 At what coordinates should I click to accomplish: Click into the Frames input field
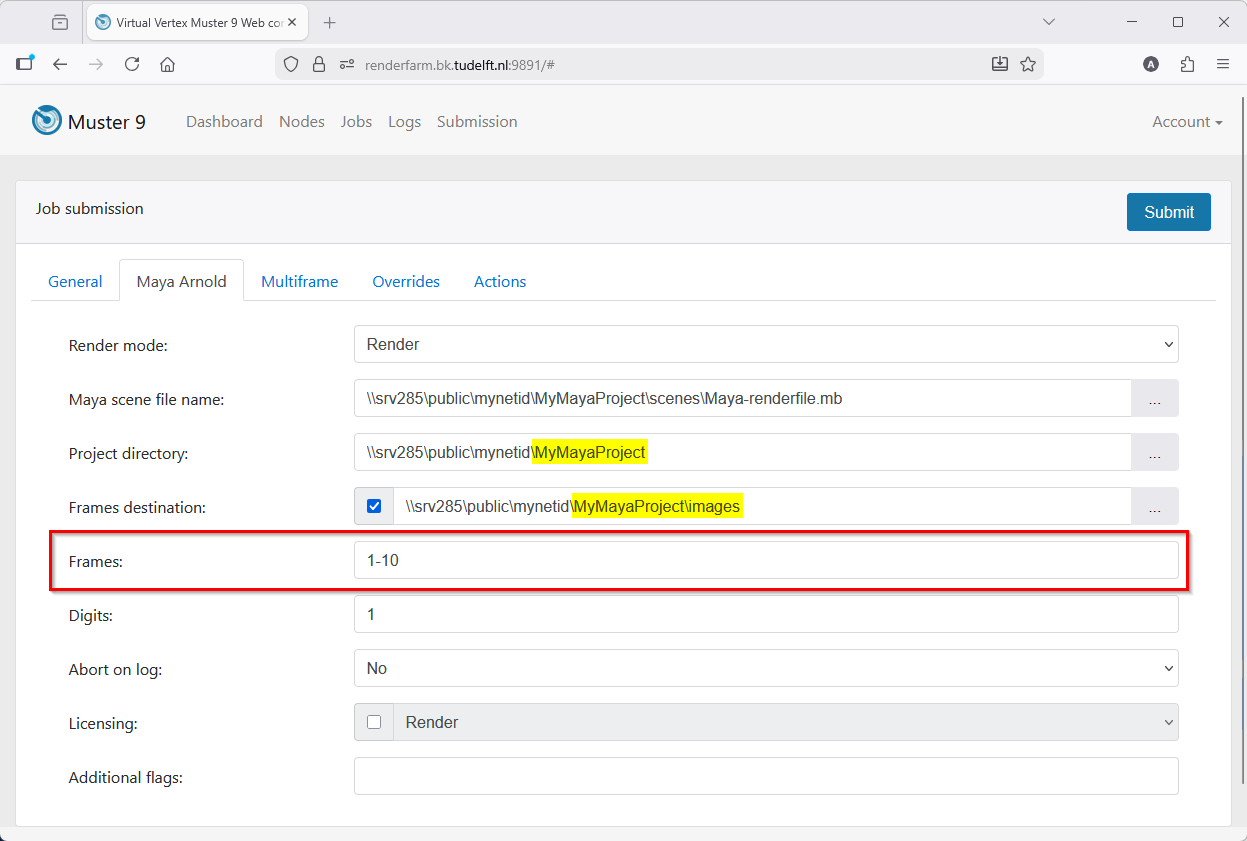pyautogui.click(x=766, y=560)
